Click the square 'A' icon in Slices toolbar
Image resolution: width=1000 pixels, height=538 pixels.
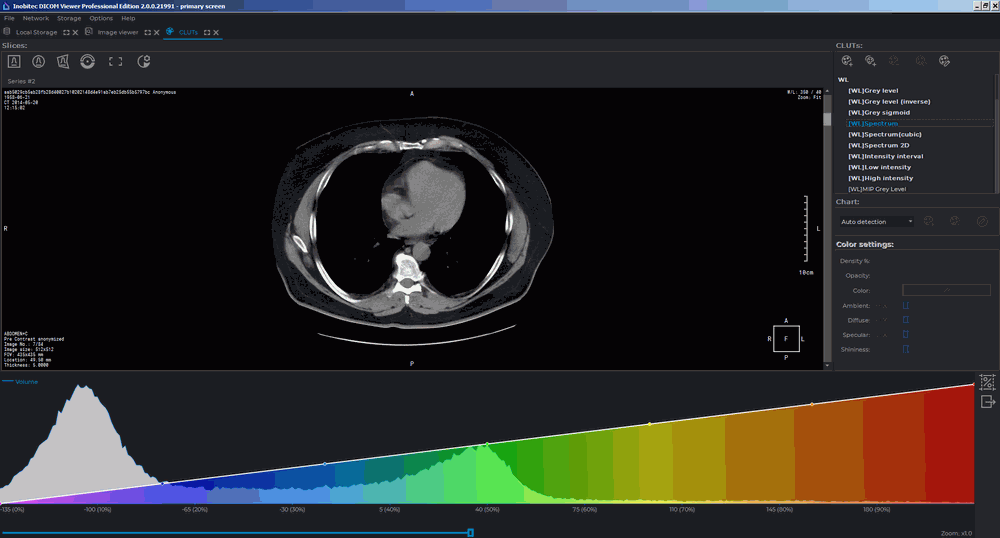pyautogui.click(x=15, y=62)
